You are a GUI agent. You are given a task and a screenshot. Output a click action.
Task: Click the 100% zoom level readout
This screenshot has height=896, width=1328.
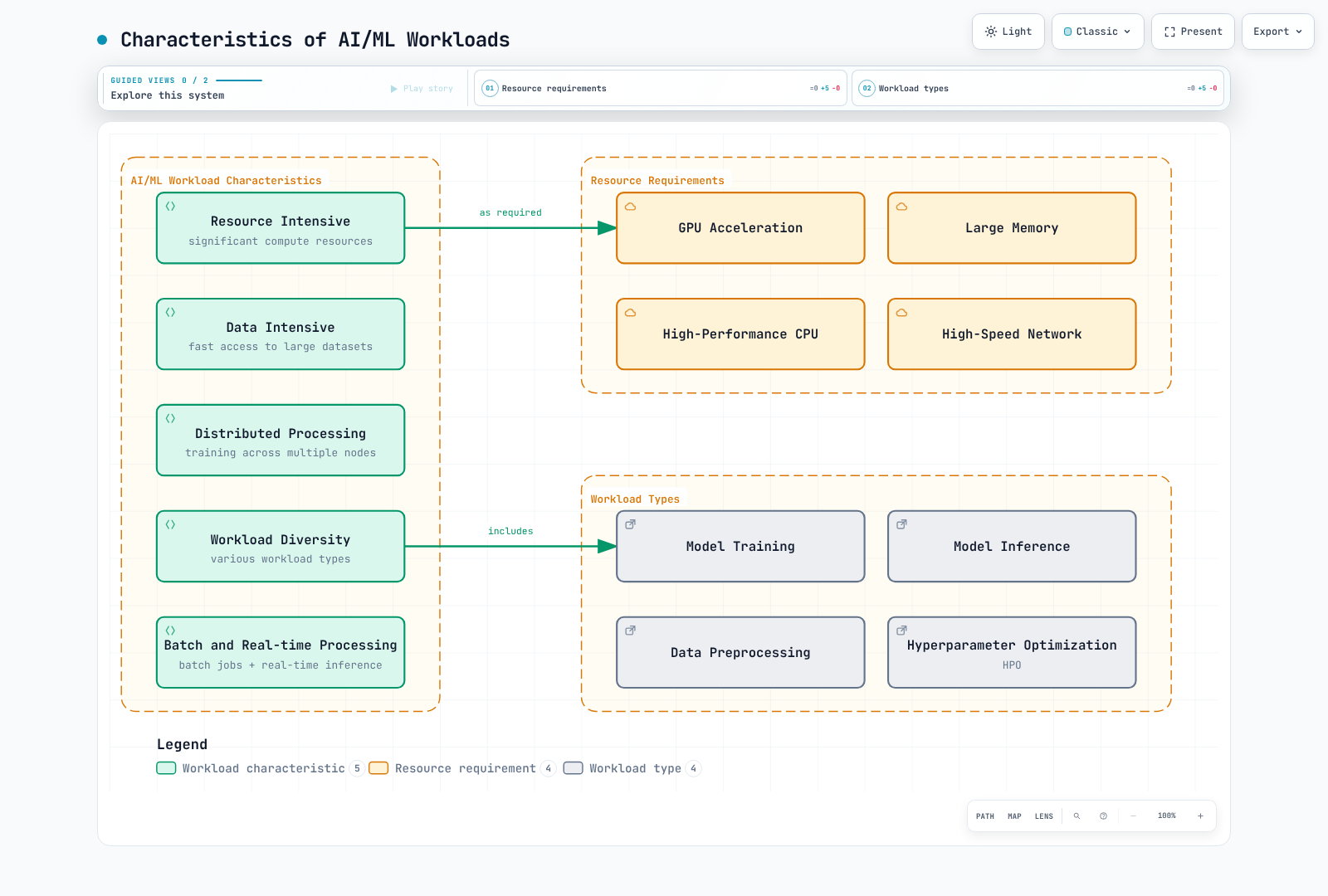pyautogui.click(x=1167, y=816)
